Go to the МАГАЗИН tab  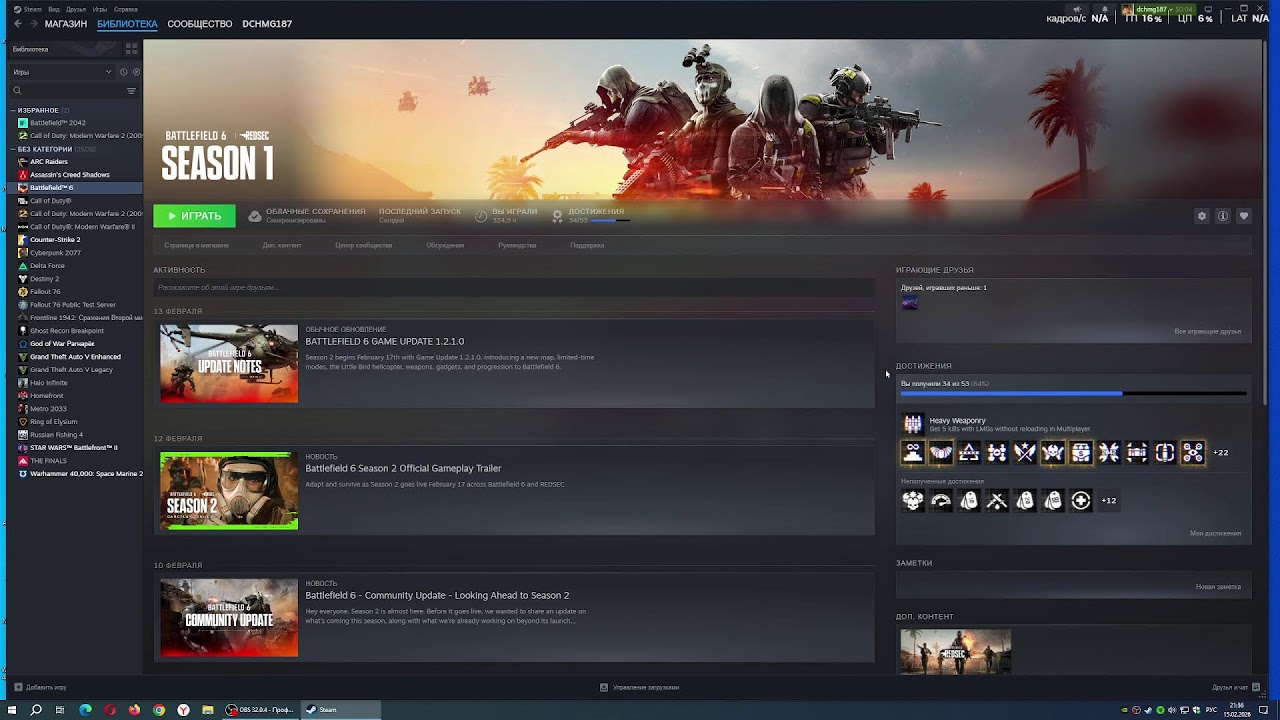(x=66, y=24)
